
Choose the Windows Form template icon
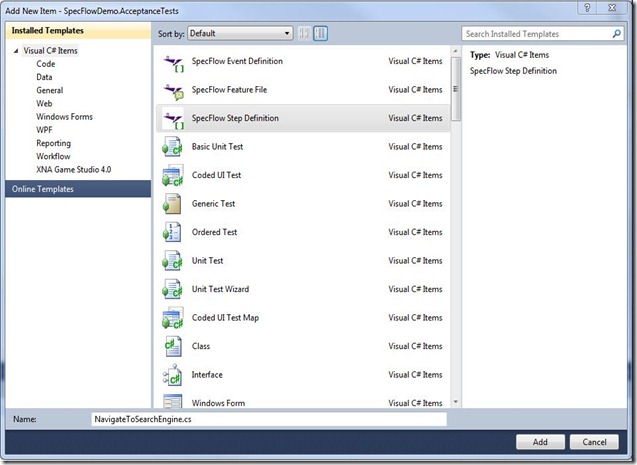(173, 401)
